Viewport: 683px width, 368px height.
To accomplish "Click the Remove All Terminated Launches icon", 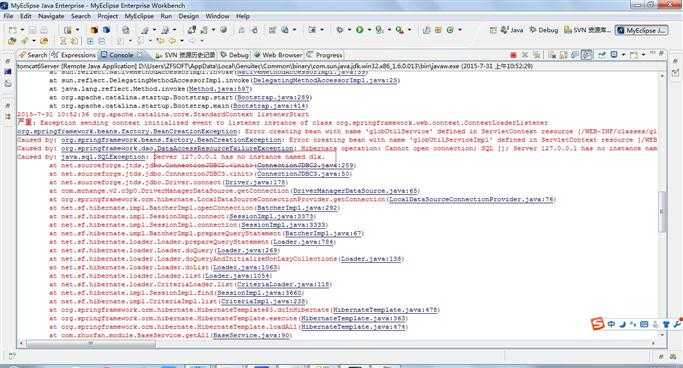I will click(x=537, y=55).
